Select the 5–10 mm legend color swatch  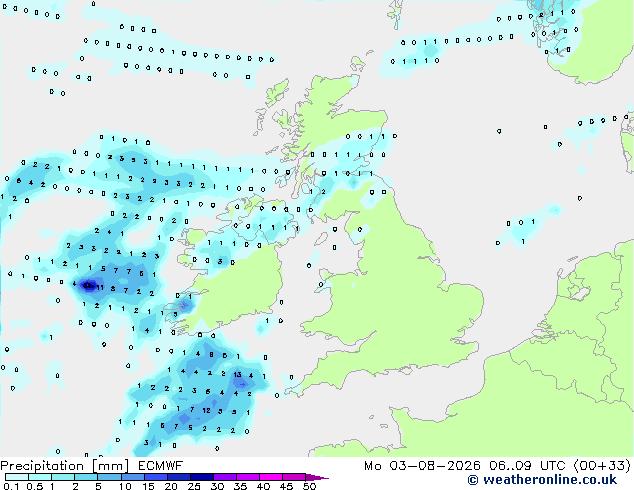tap(109, 477)
